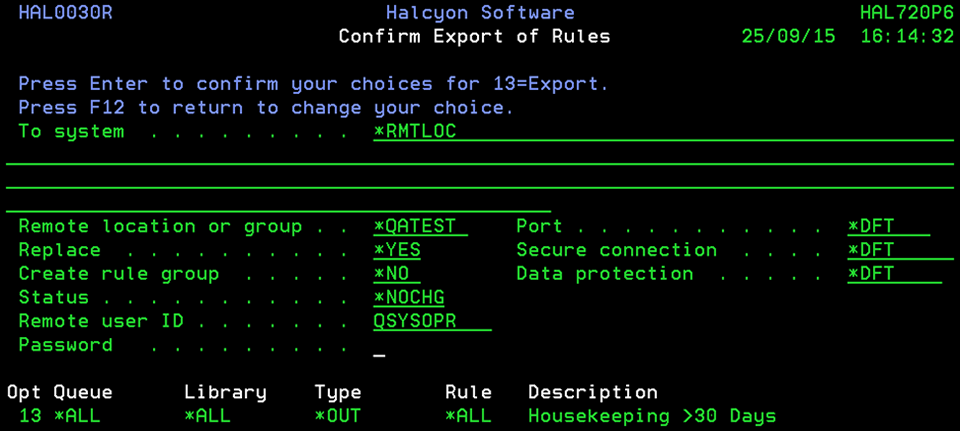The width and height of the screenshot is (960, 431).
Task: Select the Create rule group *NO field
Action: click(x=397, y=274)
